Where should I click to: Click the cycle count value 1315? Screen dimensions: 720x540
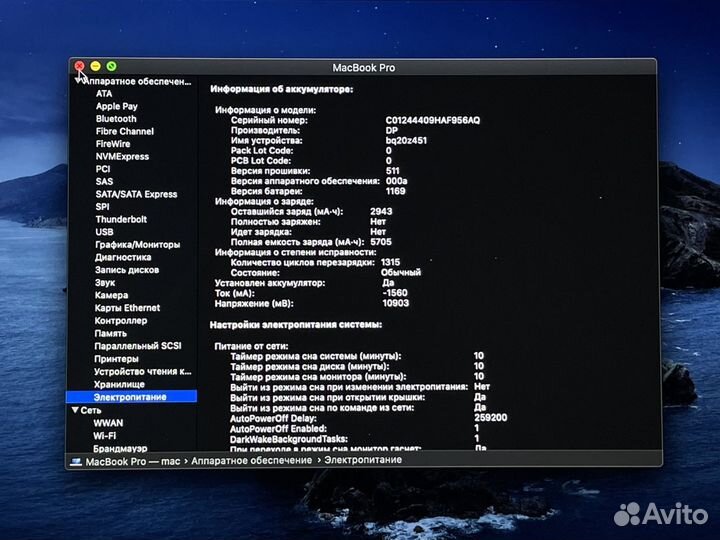390,262
